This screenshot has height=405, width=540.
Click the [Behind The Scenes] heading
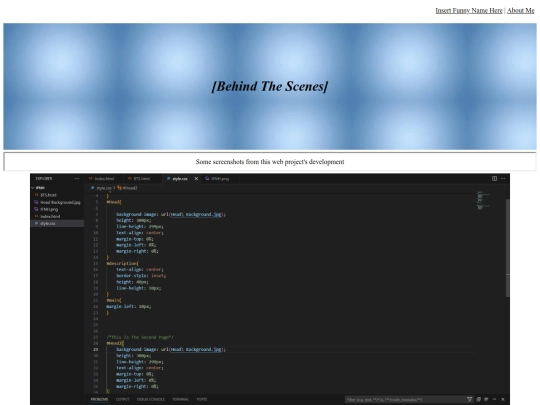tap(270, 86)
